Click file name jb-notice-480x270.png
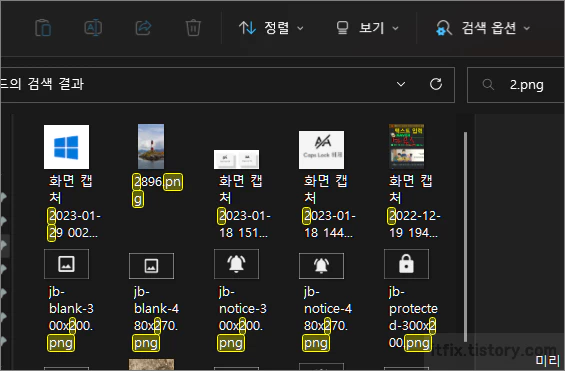565x371 pixels. point(327,318)
